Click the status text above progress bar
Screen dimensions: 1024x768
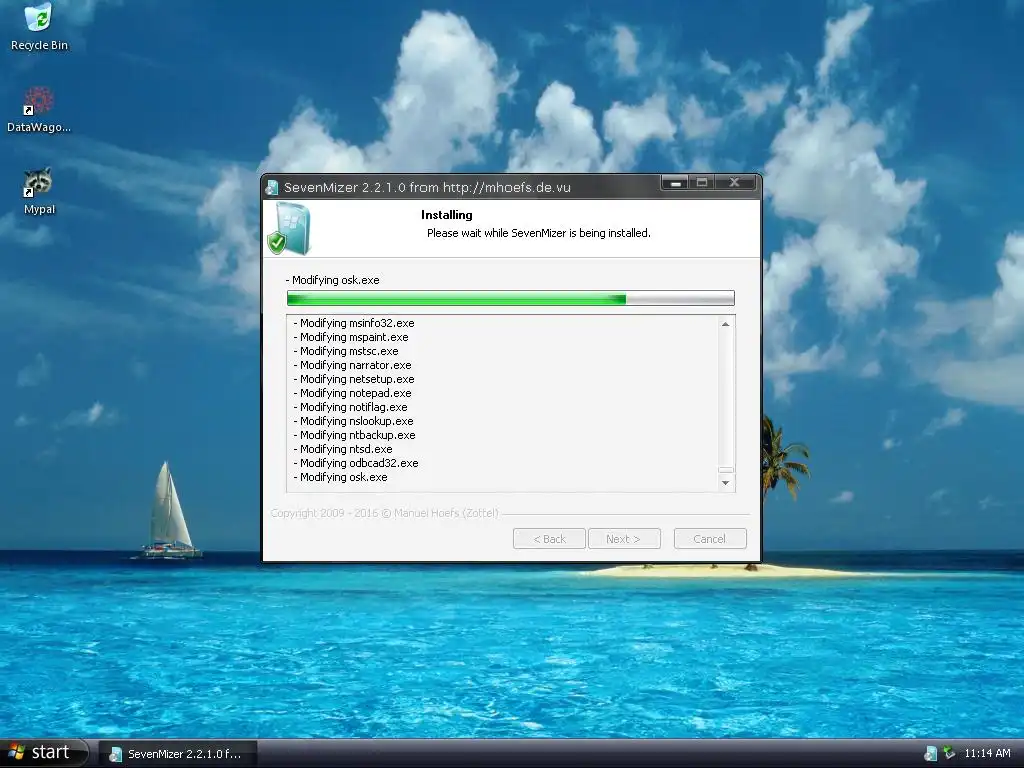click(x=332, y=280)
